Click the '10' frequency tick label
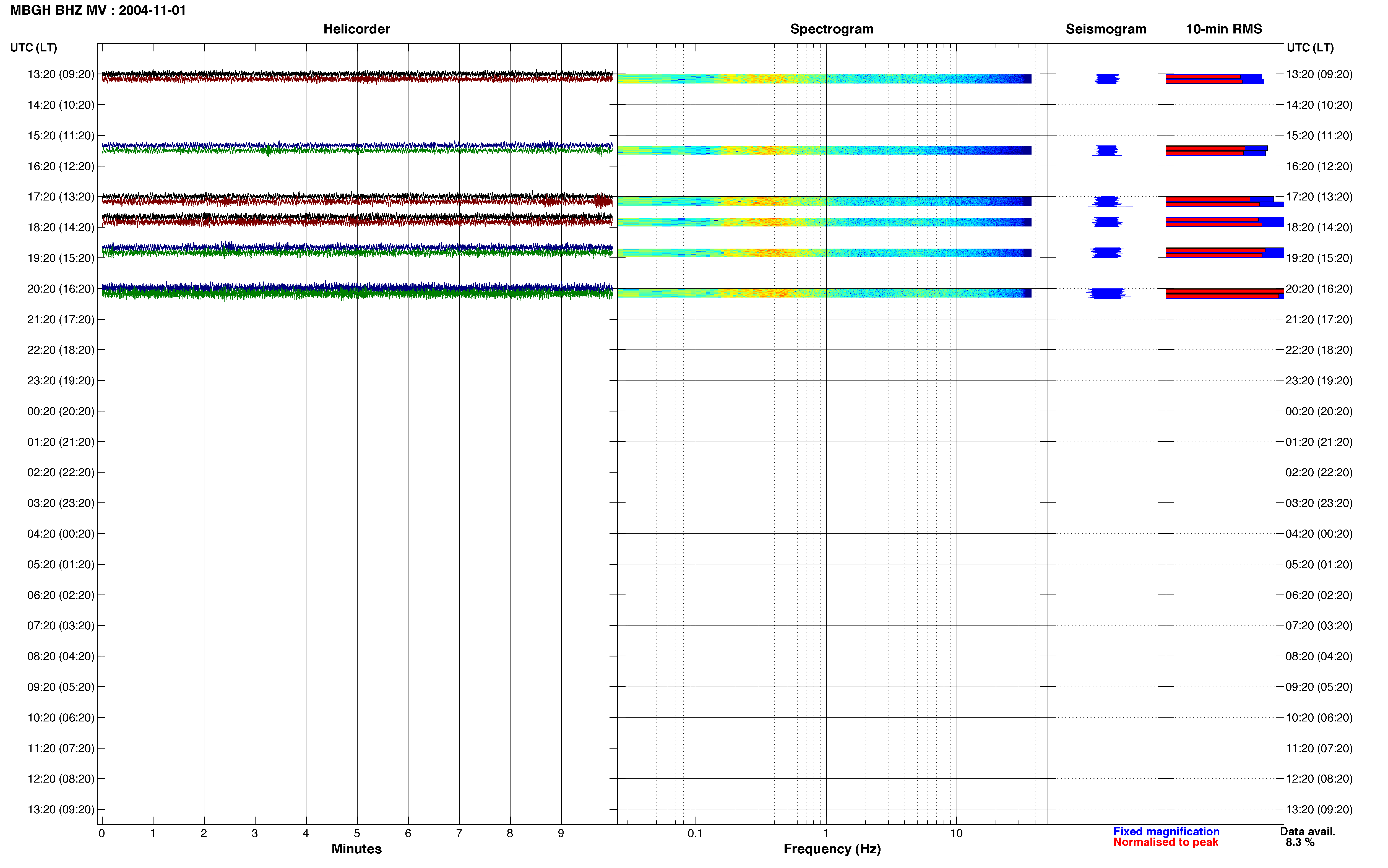Image resolution: width=1388 pixels, height=868 pixels. (956, 833)
